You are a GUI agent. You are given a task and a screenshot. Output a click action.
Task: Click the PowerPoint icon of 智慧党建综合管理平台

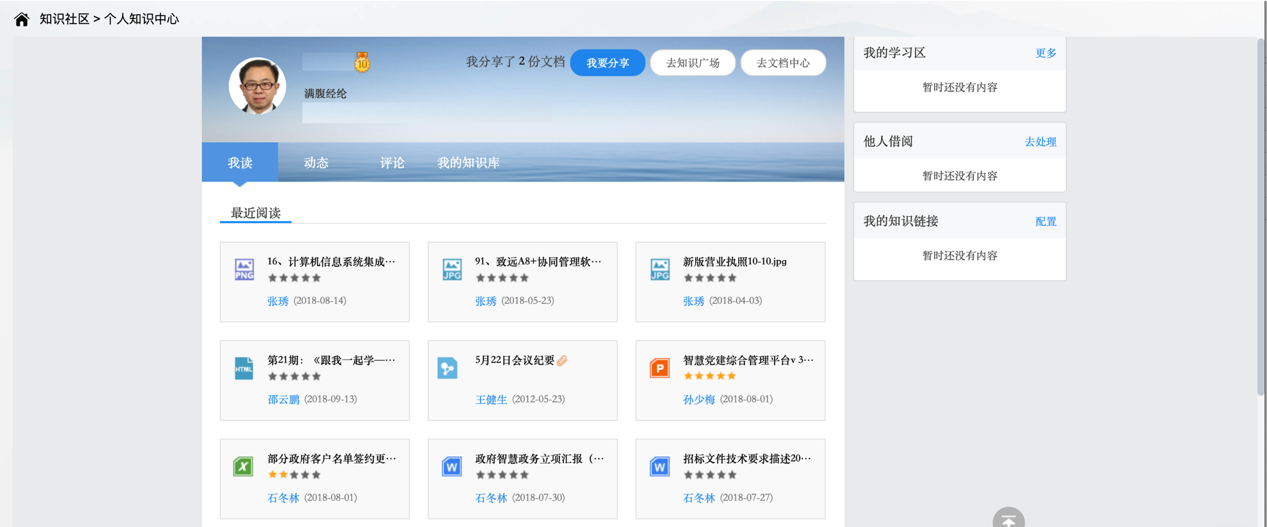coord(660,368)
